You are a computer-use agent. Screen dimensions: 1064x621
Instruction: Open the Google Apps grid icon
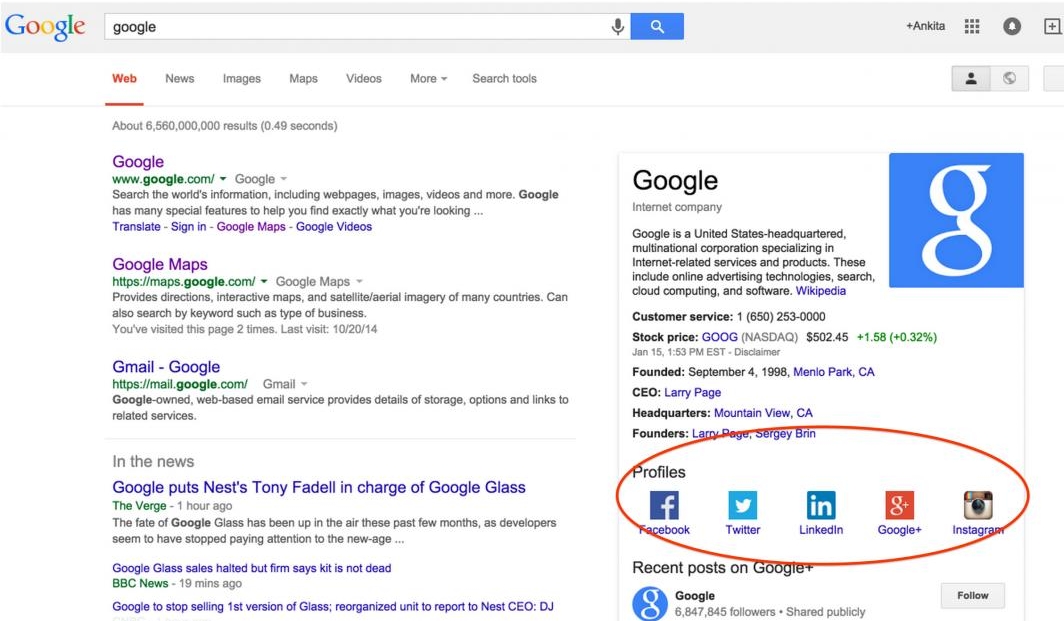[971, 26]
